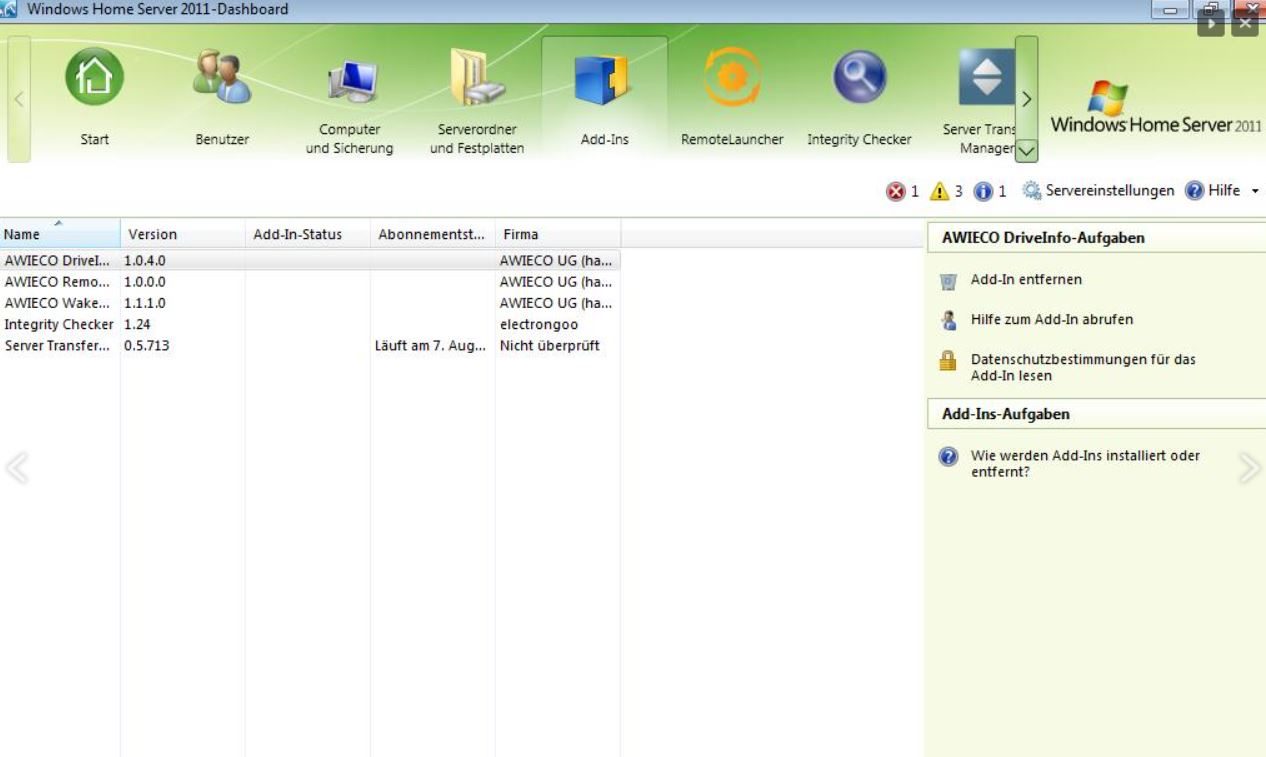Click question icon beside Wie werden Add-Ins

tap(948, 456)
